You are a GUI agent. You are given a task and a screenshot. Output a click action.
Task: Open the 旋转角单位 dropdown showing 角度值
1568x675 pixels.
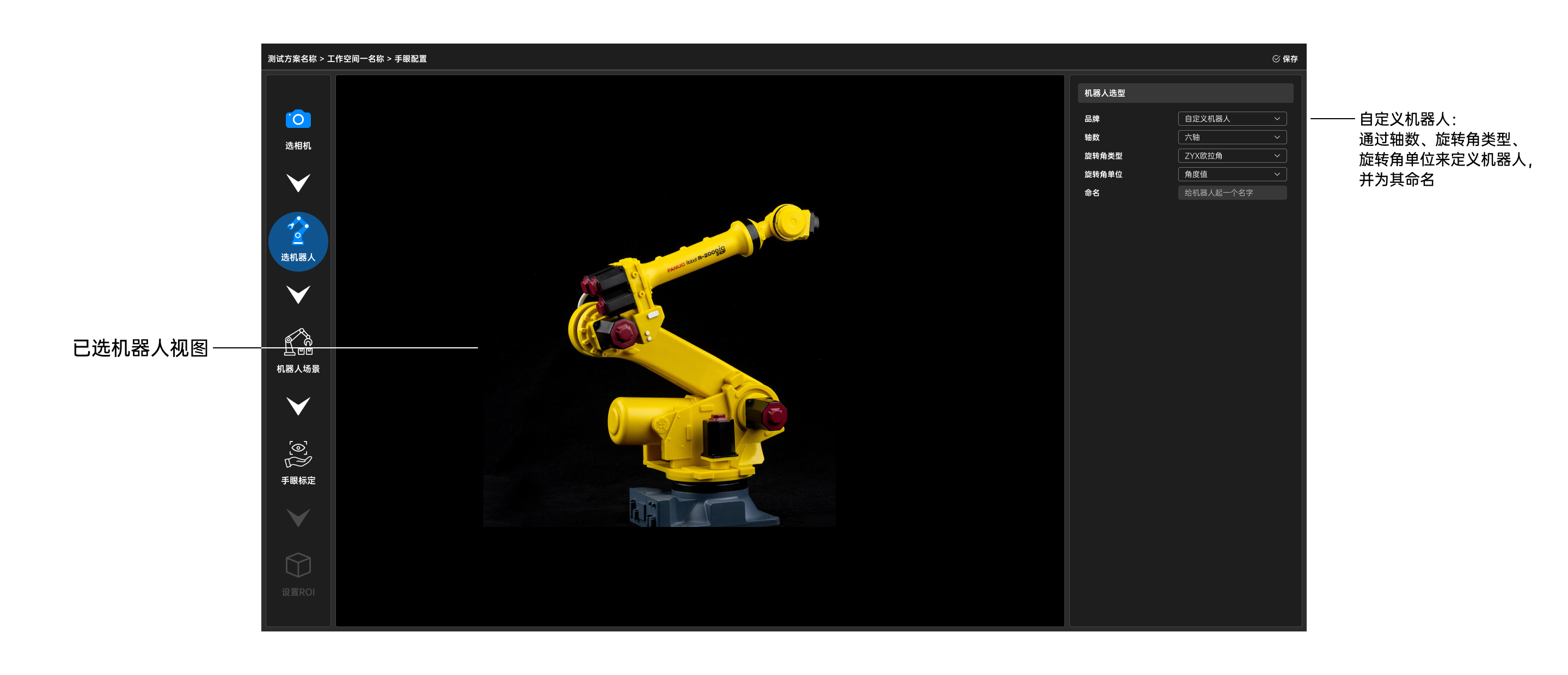1232,174
